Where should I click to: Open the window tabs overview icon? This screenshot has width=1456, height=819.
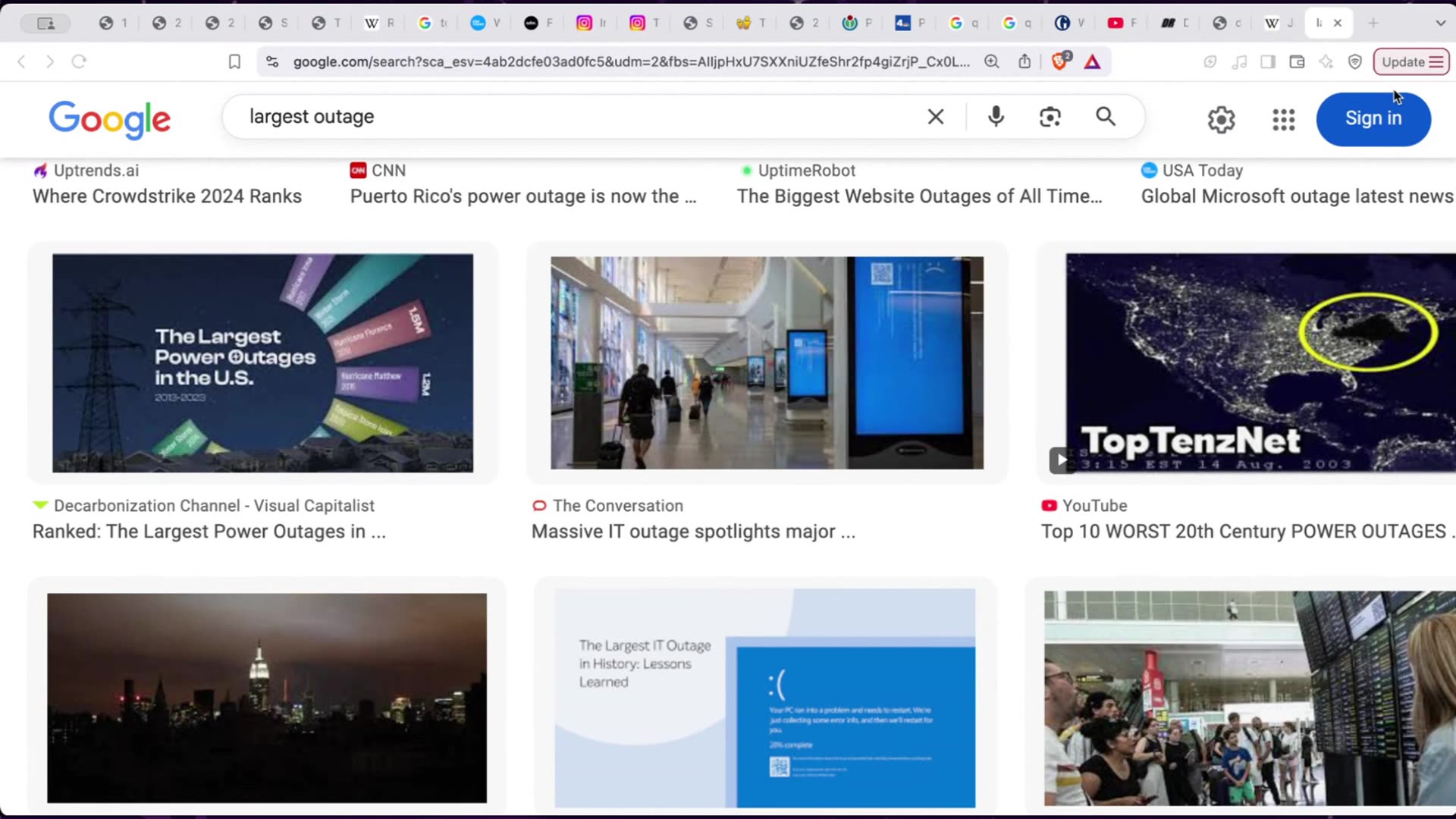[x=45, y=24]
